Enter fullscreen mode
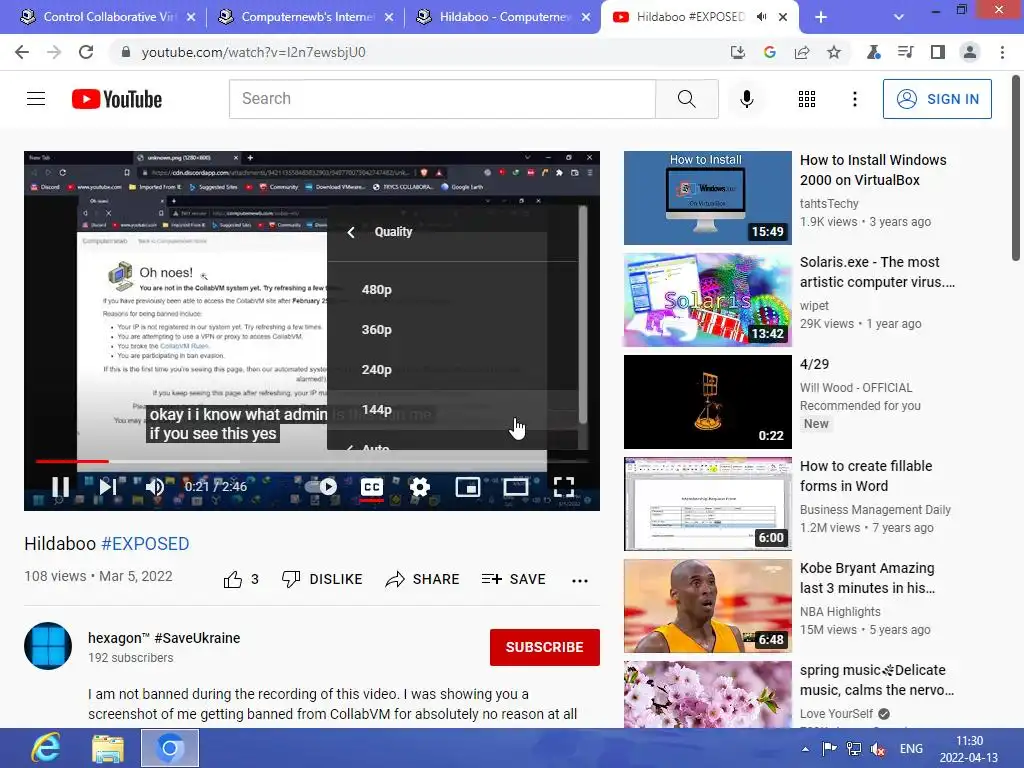This screenshot has height=768, width=1024. [564, 487]
